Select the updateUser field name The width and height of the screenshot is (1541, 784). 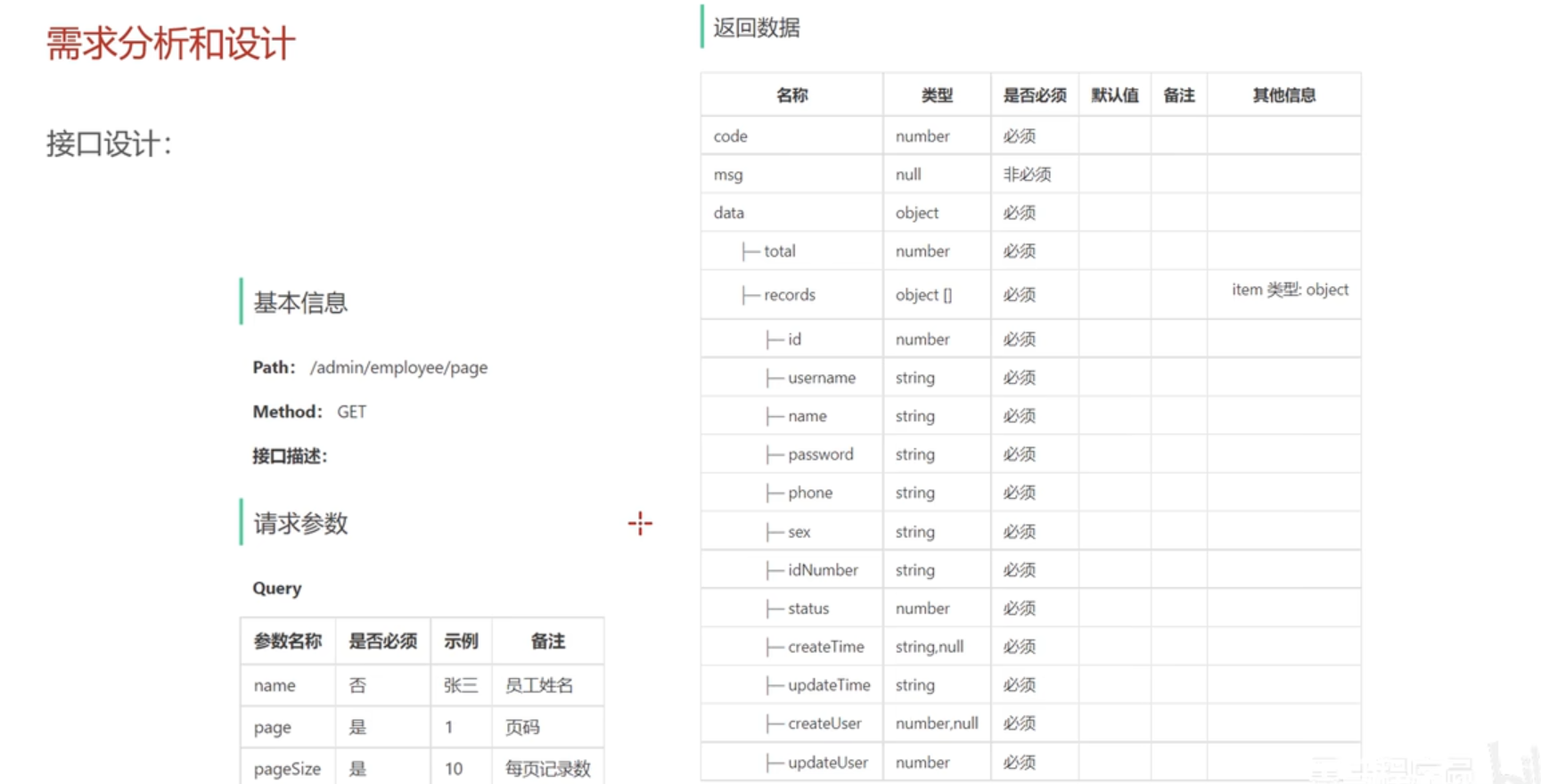(827, 763)
